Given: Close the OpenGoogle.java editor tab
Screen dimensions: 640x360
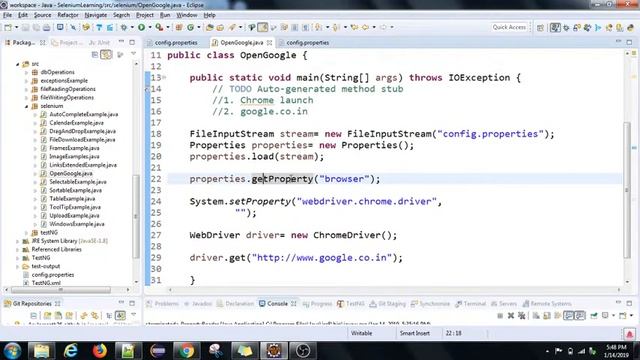Looking at the screenshot, I should click(269, 42).
